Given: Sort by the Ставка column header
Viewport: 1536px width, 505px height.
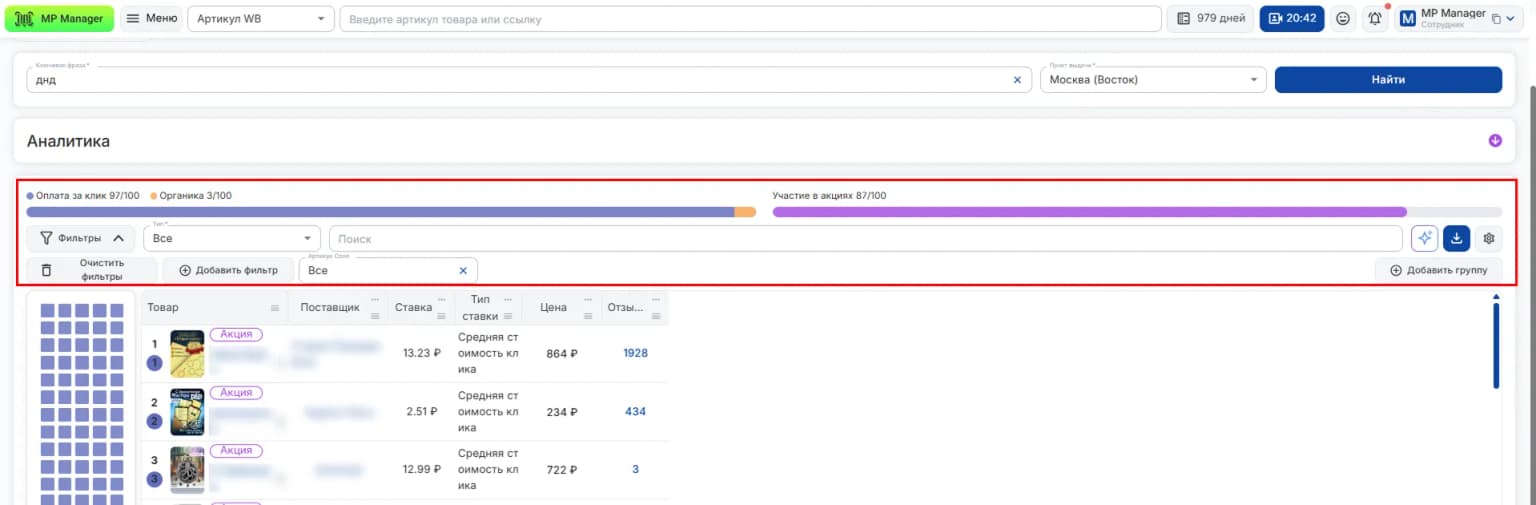Looking at the screenshot, I should coord(413,307).
